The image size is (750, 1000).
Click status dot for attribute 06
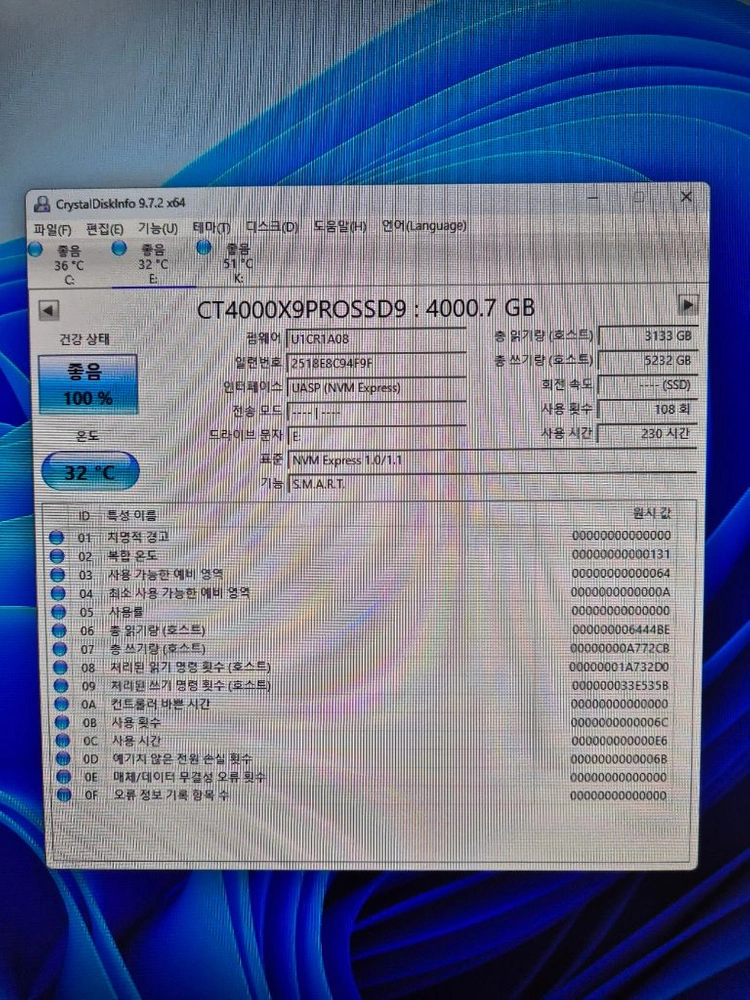click(59, 630)
